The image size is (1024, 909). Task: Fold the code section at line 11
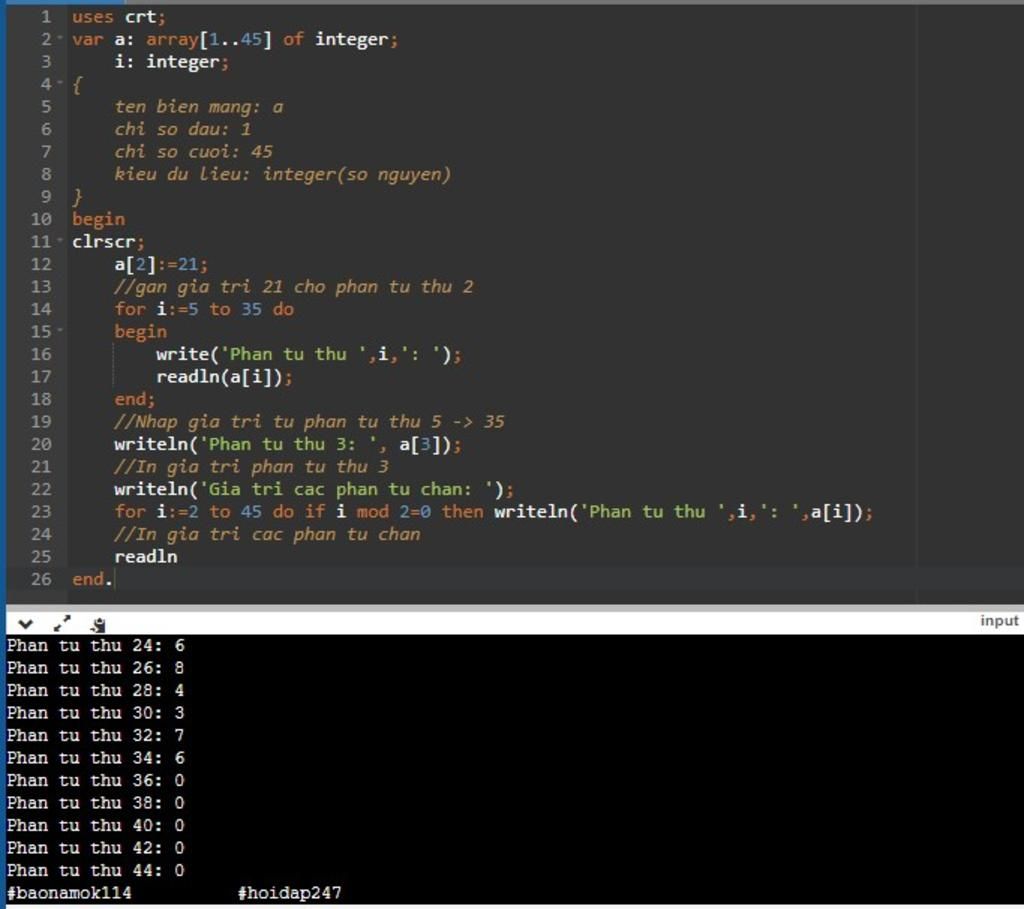pos(60,240)
